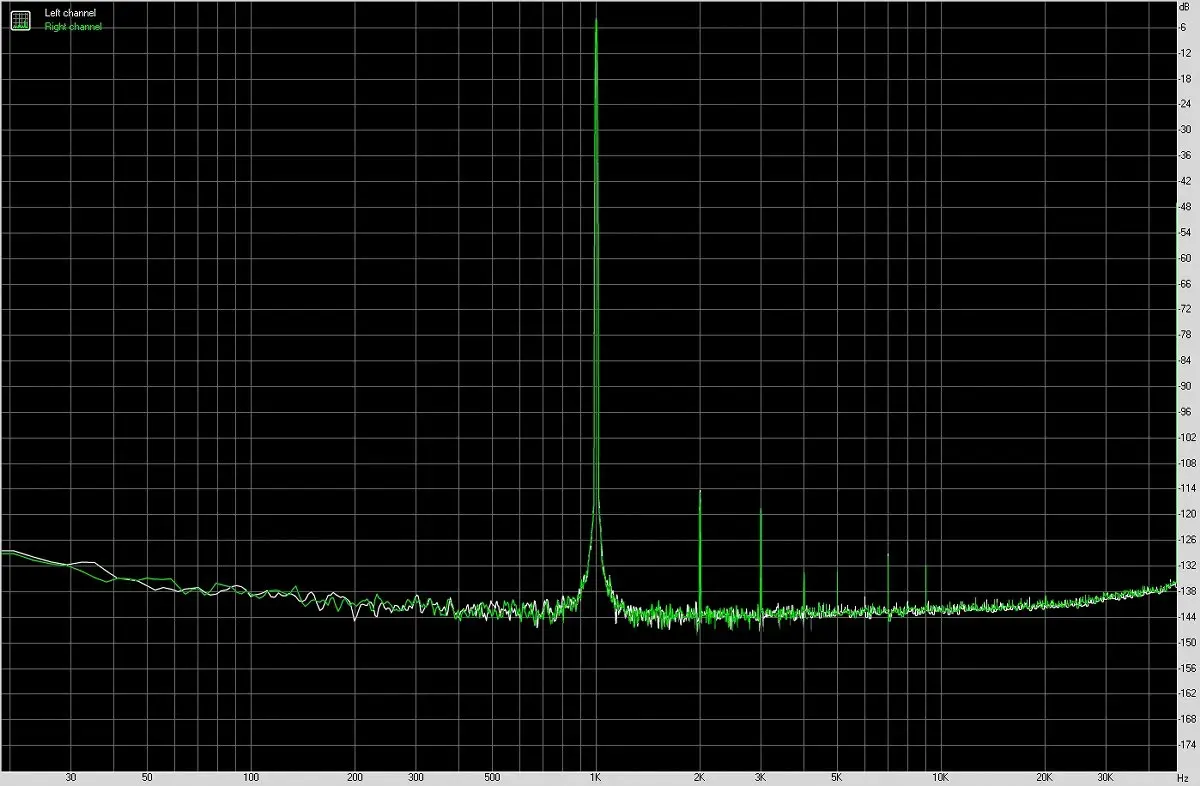Click the 2K frequency axis label

pos(700,776)
